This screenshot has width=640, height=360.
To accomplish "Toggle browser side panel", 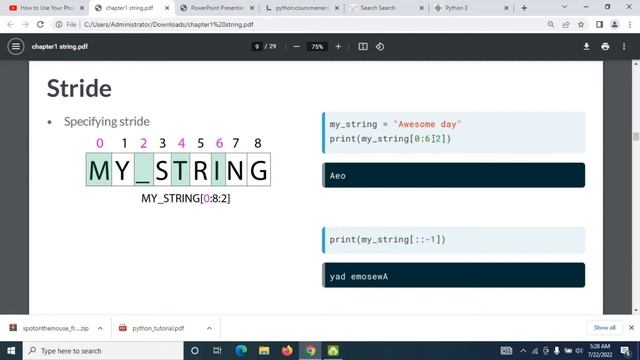I will (599, 24).
